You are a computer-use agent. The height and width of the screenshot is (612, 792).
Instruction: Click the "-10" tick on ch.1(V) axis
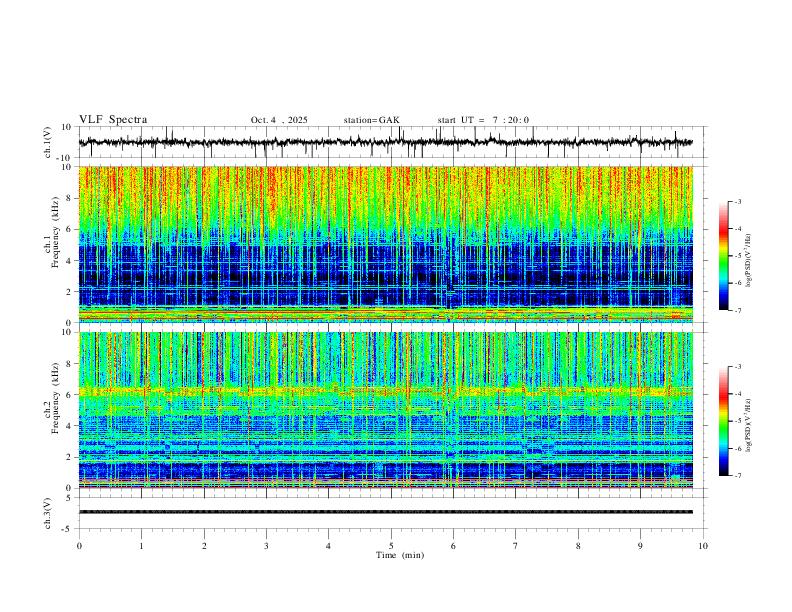[x=65, y=158]
